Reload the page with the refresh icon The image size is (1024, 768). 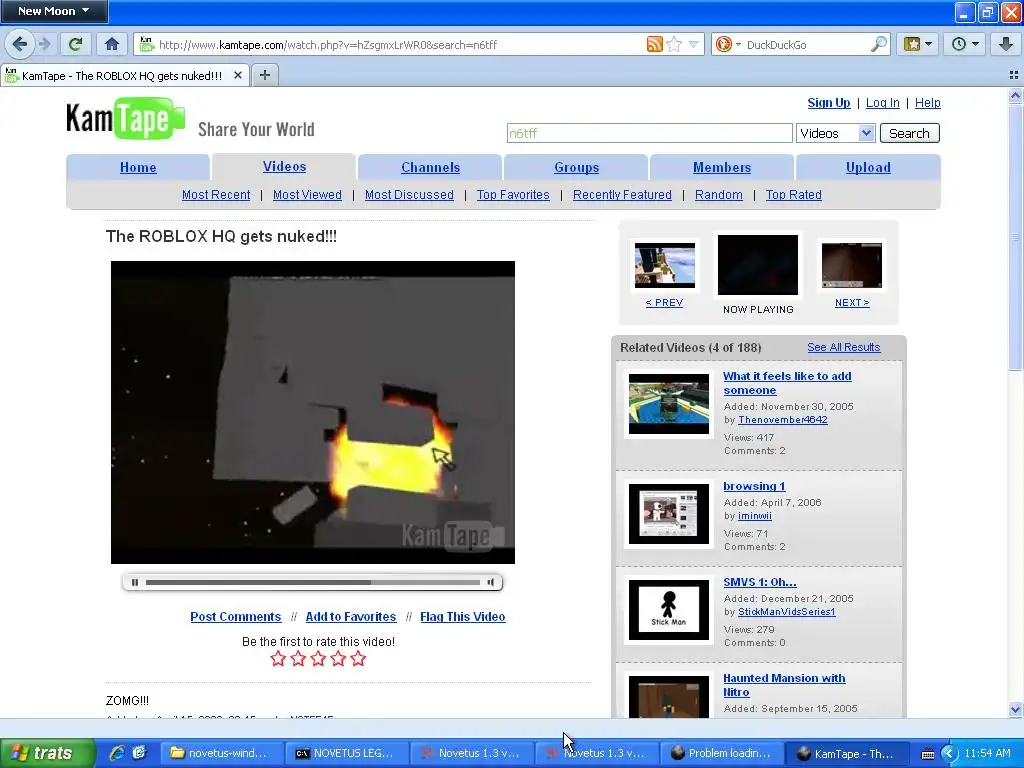pyautogui.click(x=75, y=44)
